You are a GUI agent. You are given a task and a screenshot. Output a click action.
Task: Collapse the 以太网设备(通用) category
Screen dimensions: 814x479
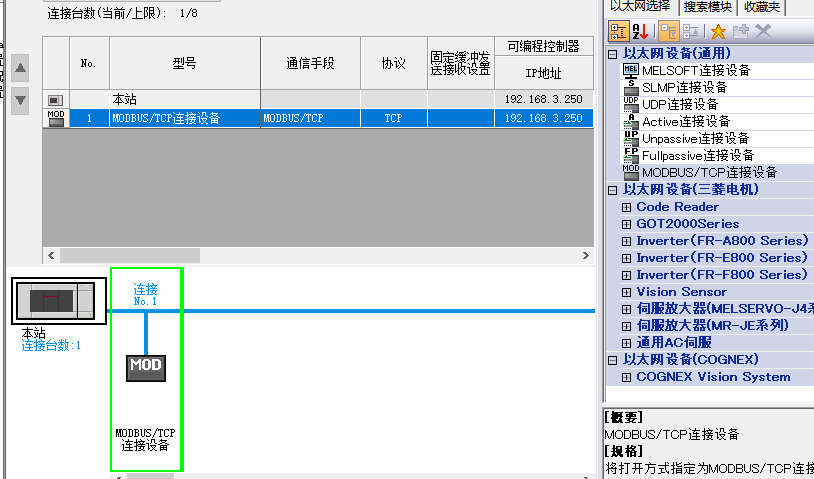(x=613, y=53)
